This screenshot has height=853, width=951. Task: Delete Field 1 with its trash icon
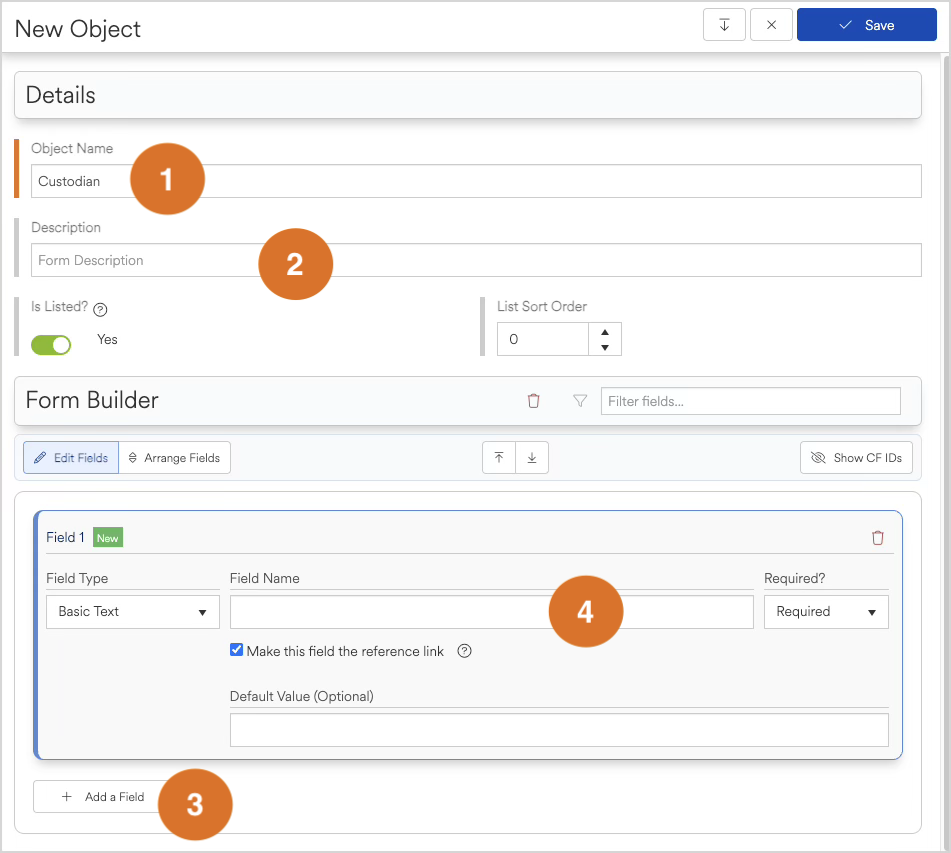[x=877, y=538]
